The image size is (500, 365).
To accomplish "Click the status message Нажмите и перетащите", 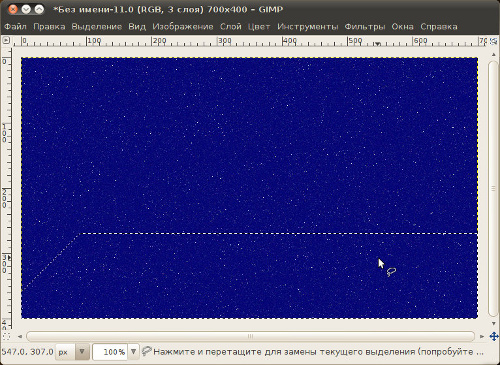I will coord(318,352).
